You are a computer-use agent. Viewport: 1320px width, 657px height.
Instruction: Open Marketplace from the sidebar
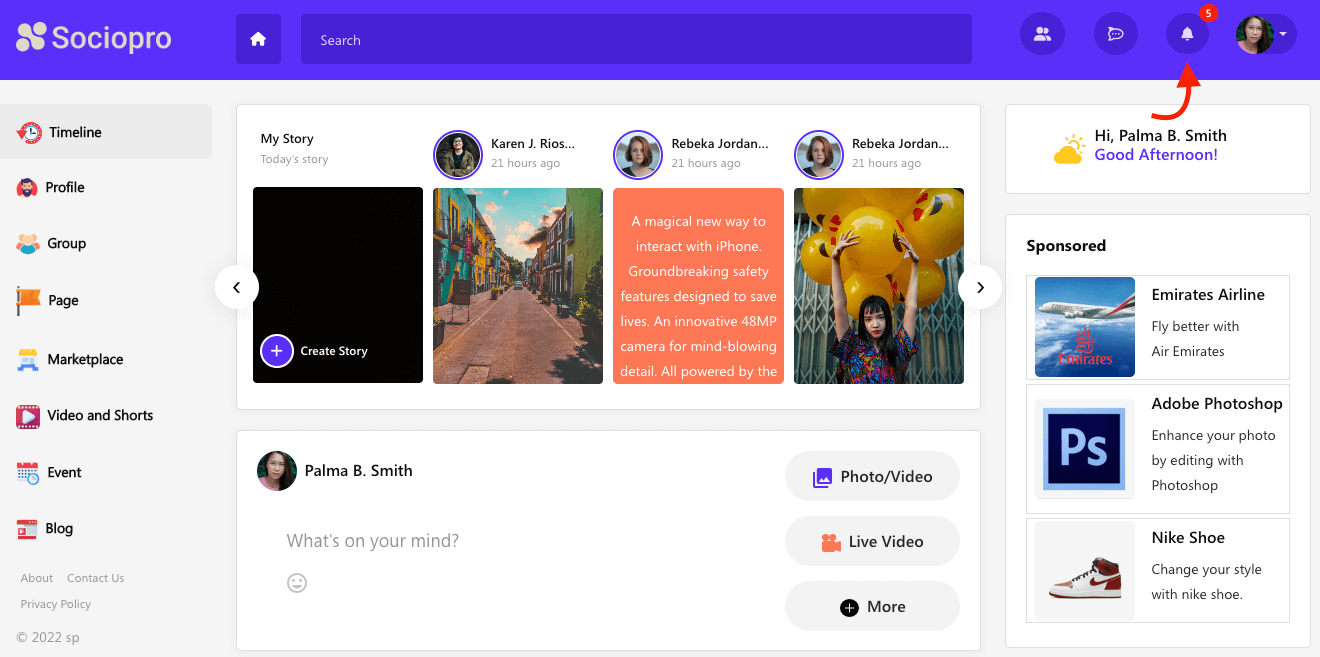(x=85, y=359)
